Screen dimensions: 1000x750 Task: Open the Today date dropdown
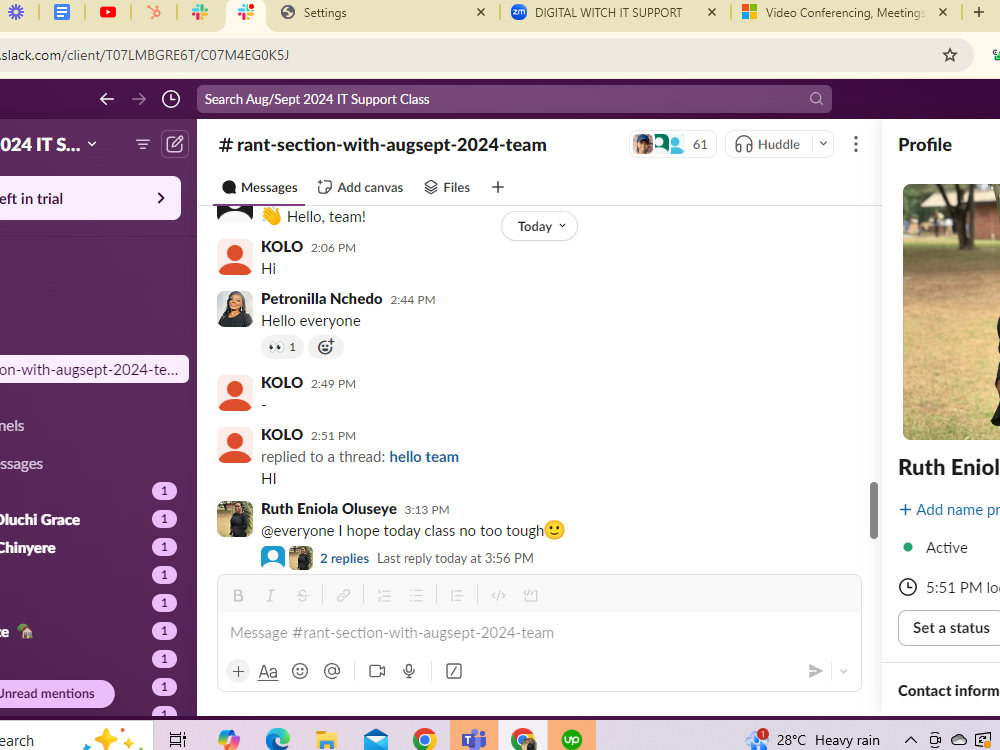540,226
